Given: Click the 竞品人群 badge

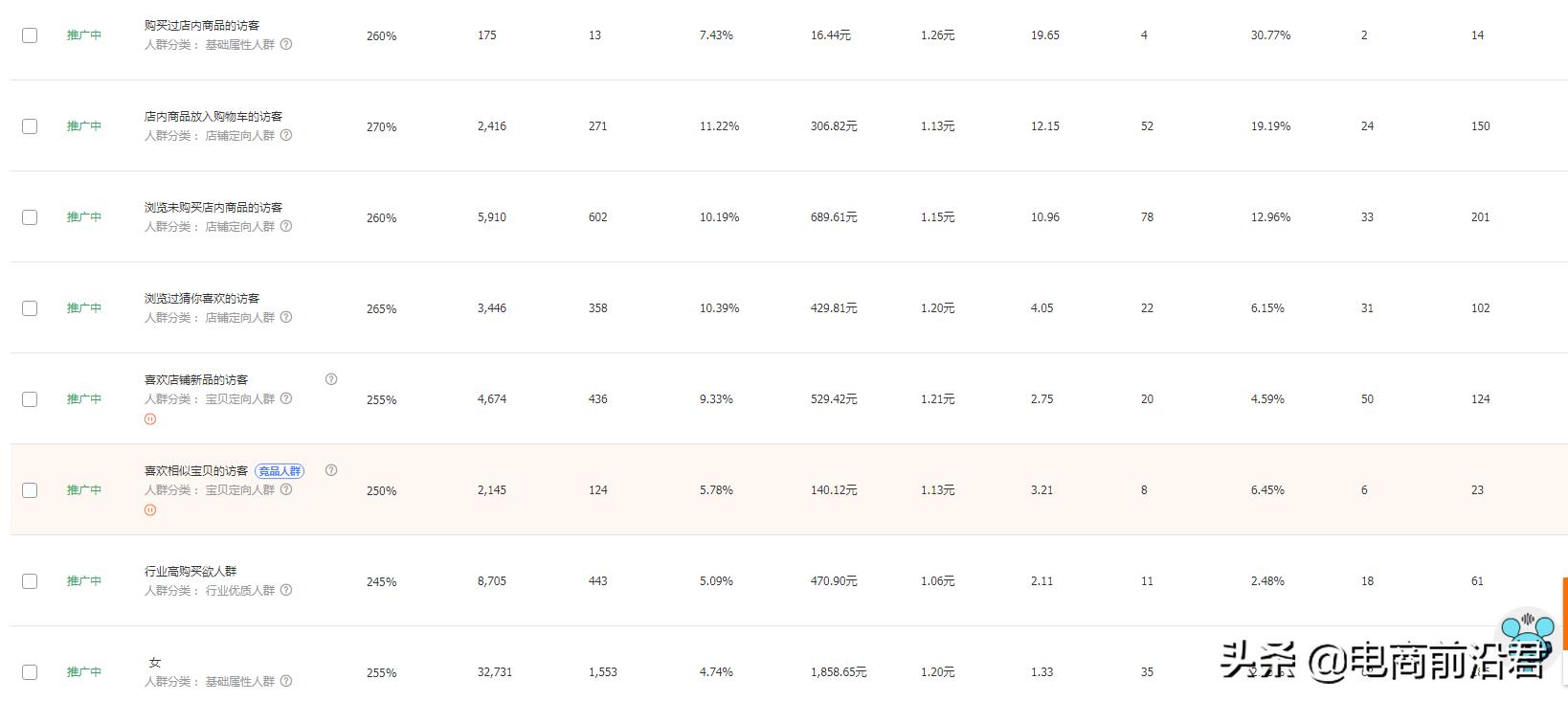Looking at the screenshot, I should point(280,471).
